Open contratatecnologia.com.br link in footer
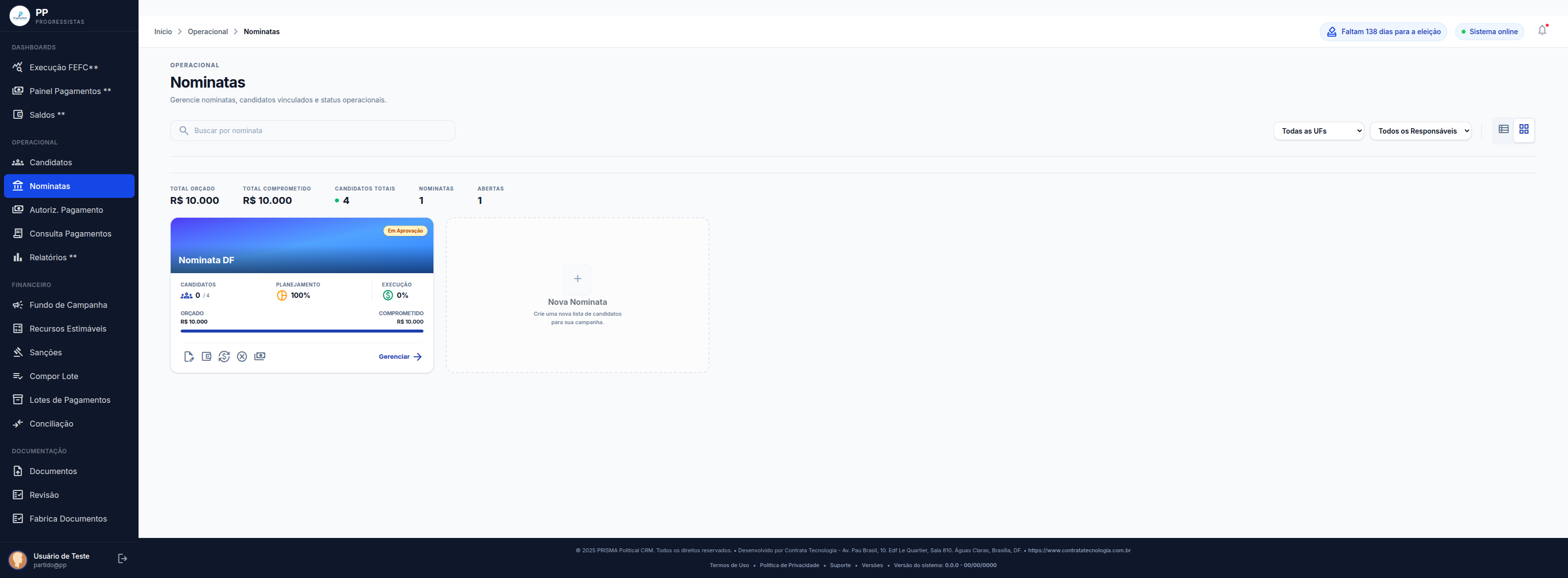The height and width of the screenshot is (578, 1568). (1079, 551)
